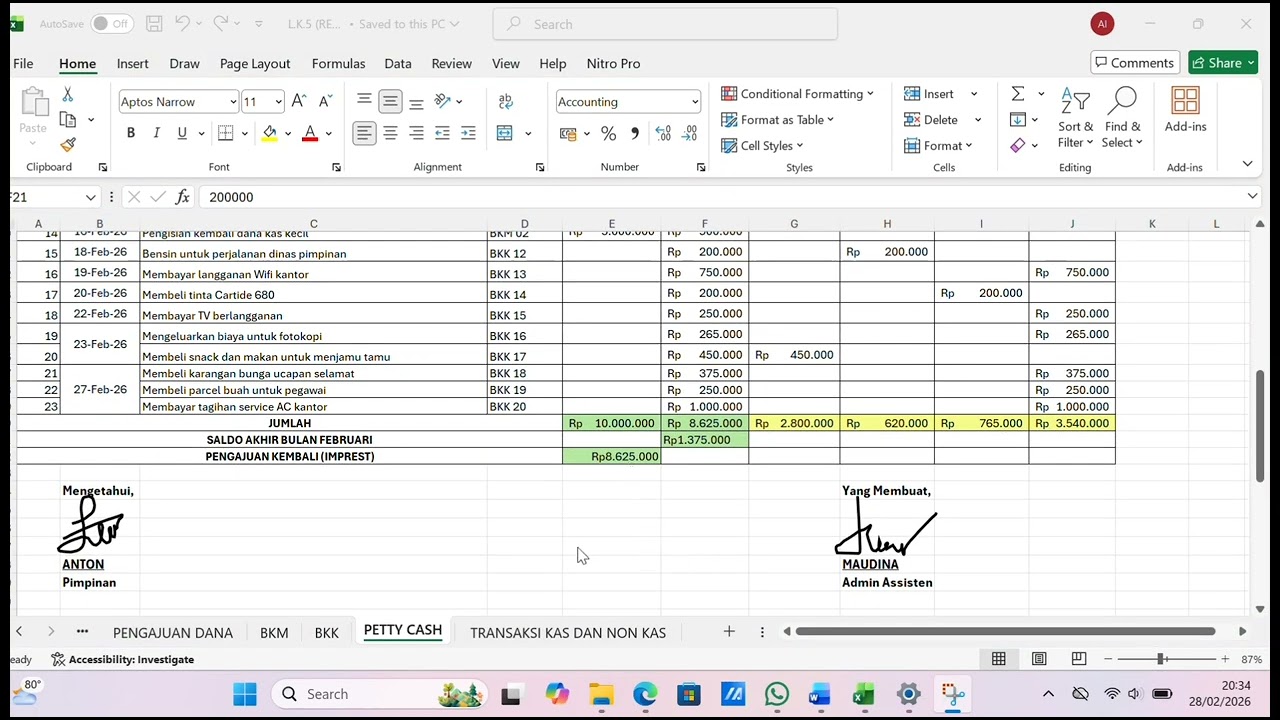
Task: Decrease font size with the smaller A icon
Action: [325, 101]
